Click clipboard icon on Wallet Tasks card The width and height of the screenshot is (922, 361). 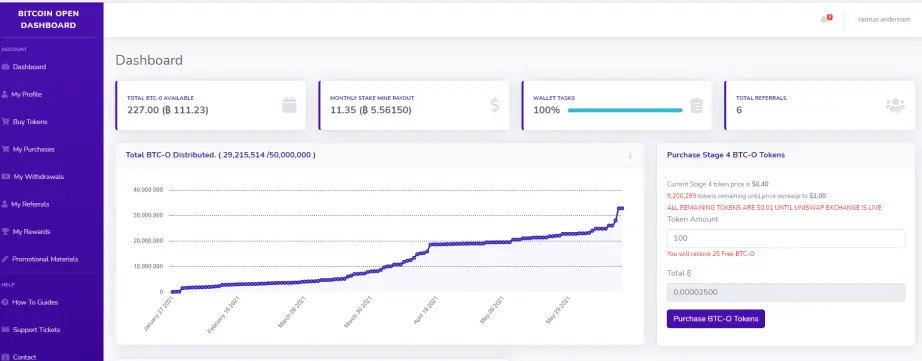pyautogui.click(x=696, y=105)
